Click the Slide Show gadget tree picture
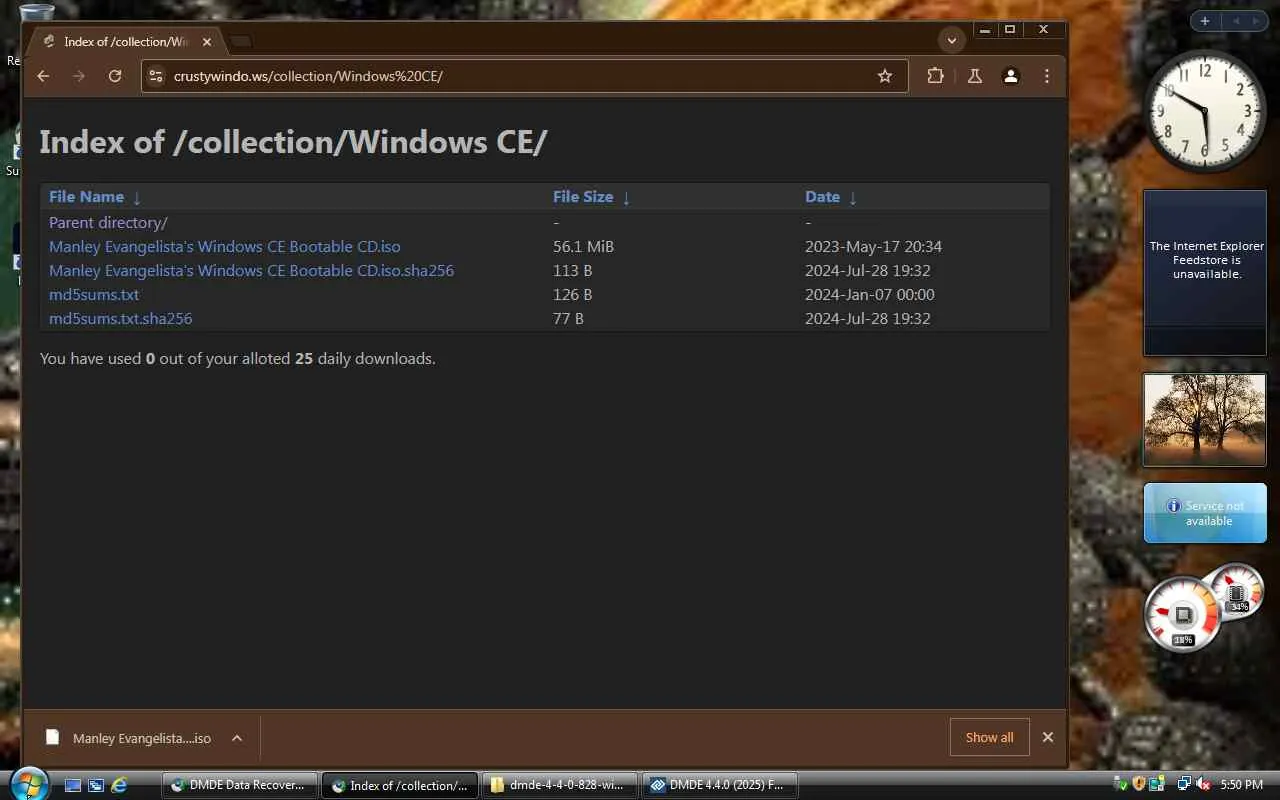1280x800 pixels. pos(1205,420)
